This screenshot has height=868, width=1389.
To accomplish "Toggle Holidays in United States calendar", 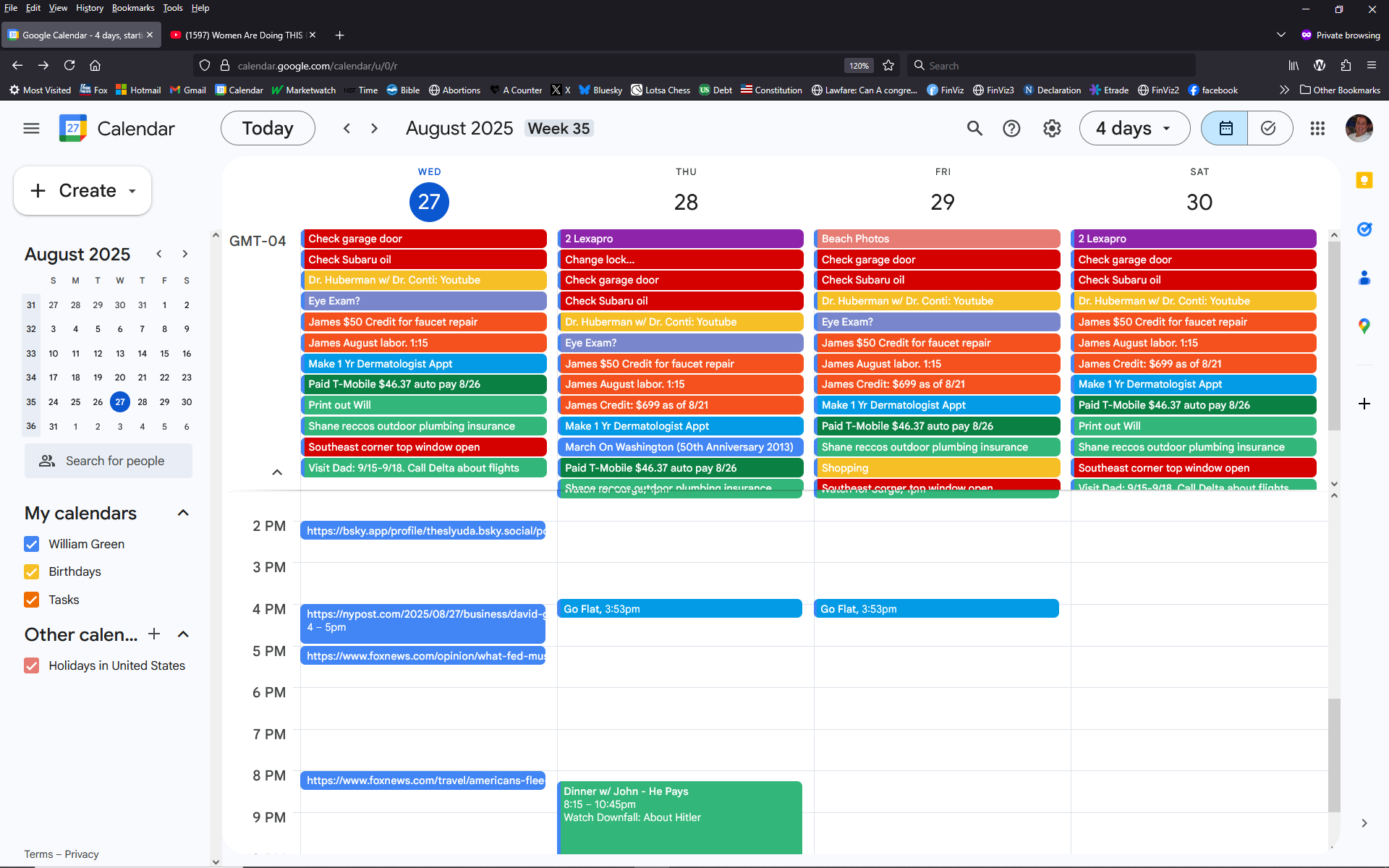I will [x=31, y=665].
